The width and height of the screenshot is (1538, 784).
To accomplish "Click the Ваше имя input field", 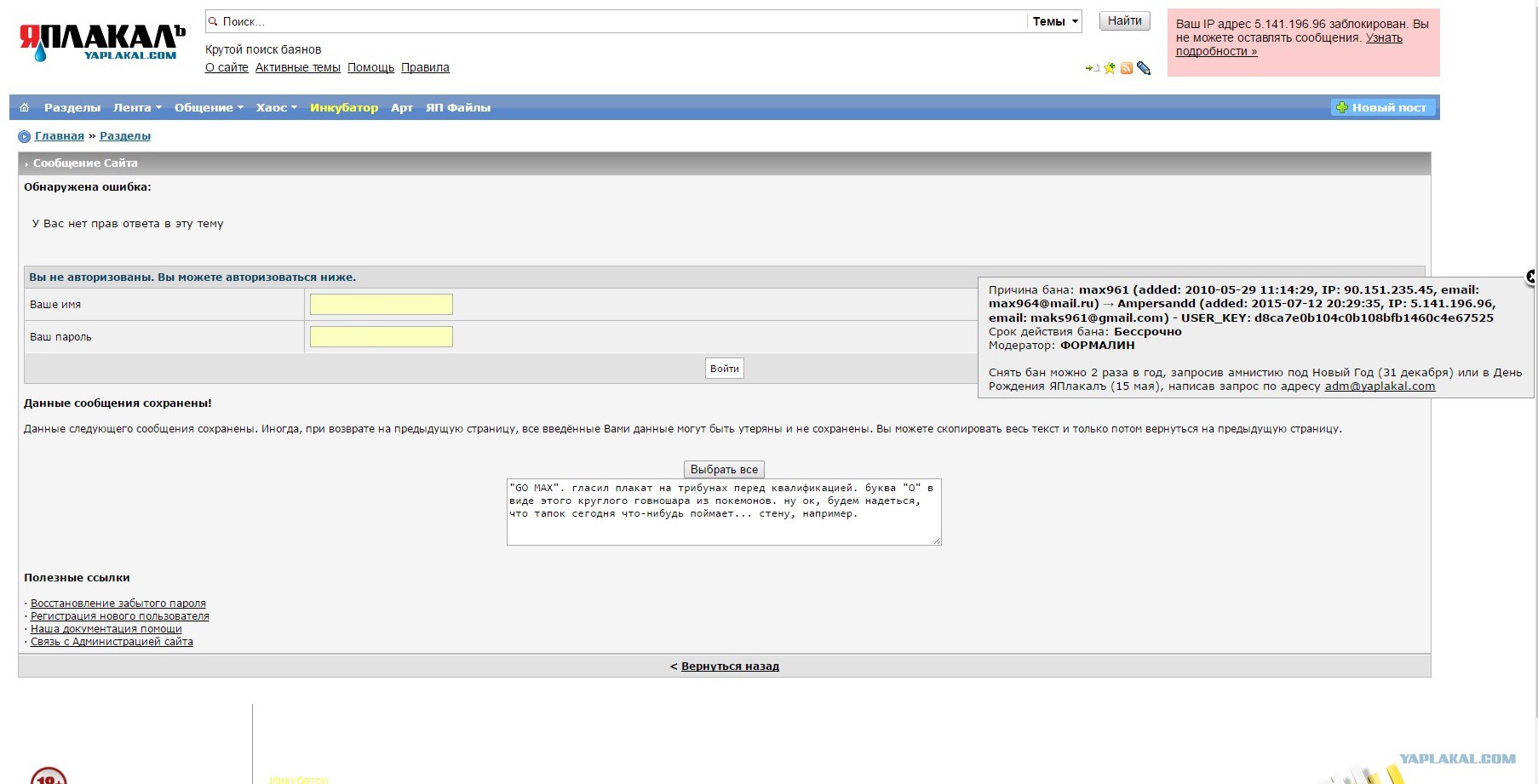I will click(x=382, y=304).
